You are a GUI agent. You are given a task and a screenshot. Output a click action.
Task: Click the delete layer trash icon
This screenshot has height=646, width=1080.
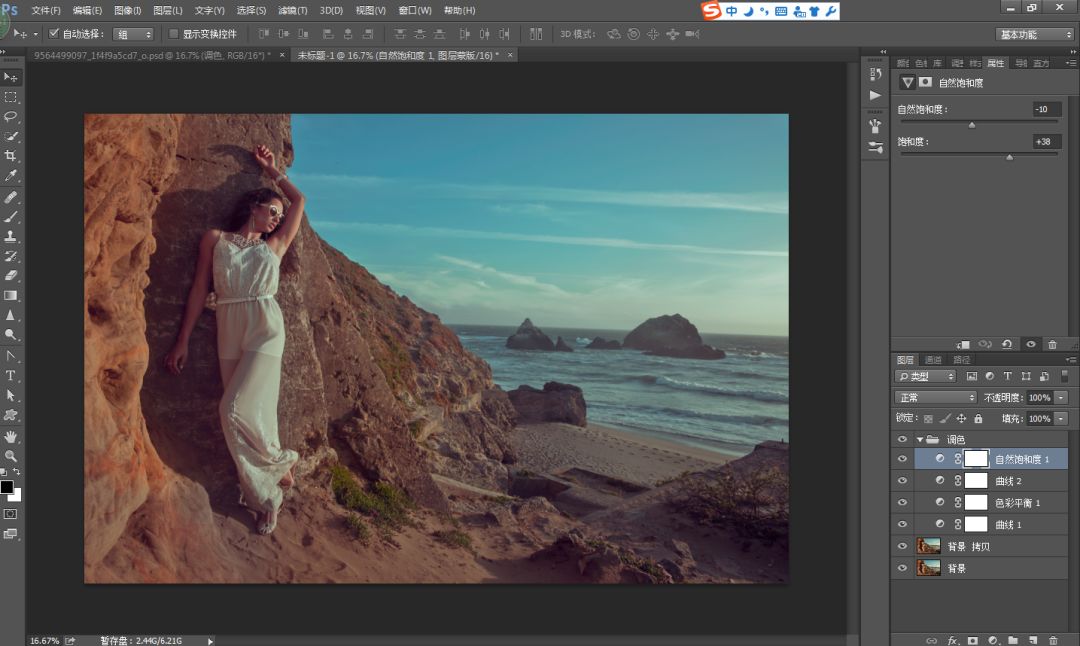[1053, 640]
